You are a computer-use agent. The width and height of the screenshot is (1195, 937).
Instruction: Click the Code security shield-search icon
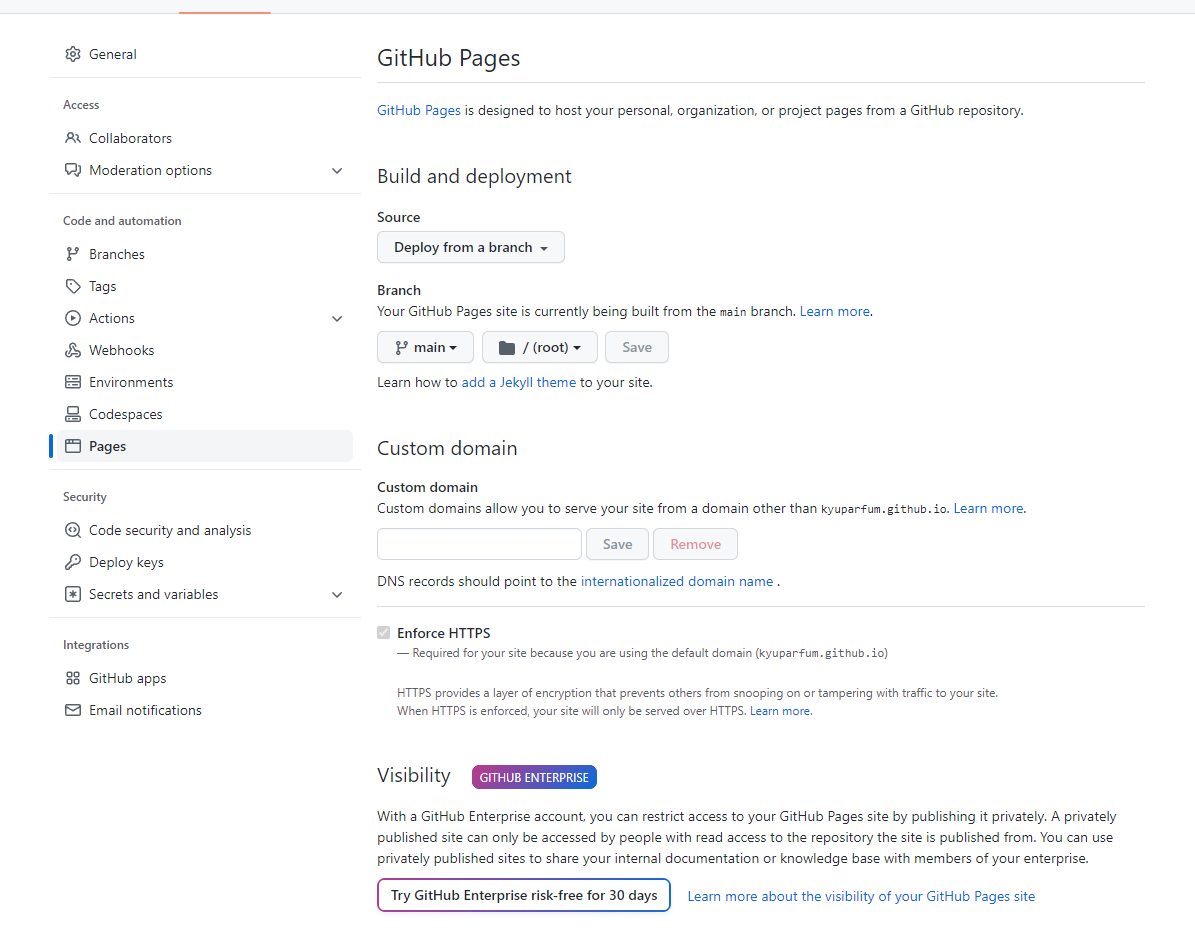click(x=72, y=530)
